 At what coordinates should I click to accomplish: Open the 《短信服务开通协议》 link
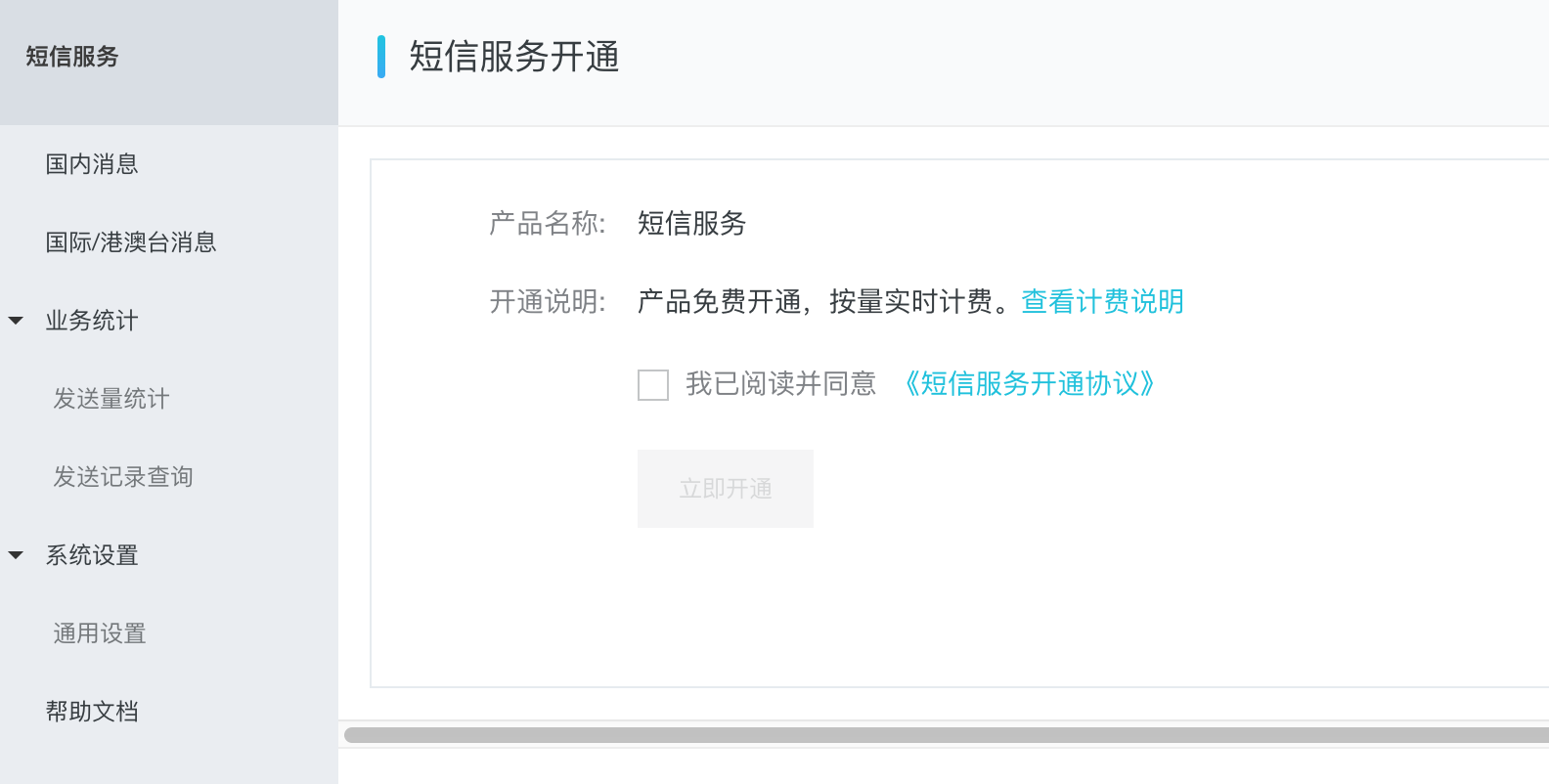(x=1030, y=383)
